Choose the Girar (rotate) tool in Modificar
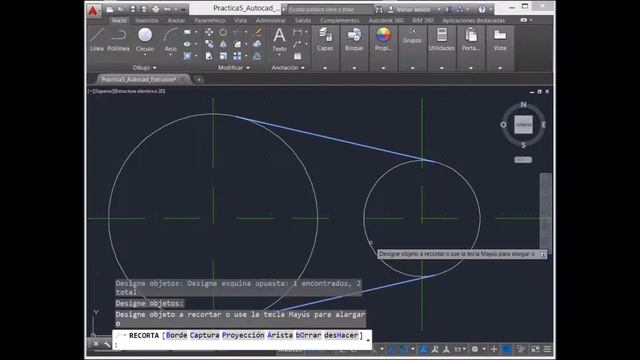Image resolution: width=640 pixels, height=360 pixels. point(223,32)
